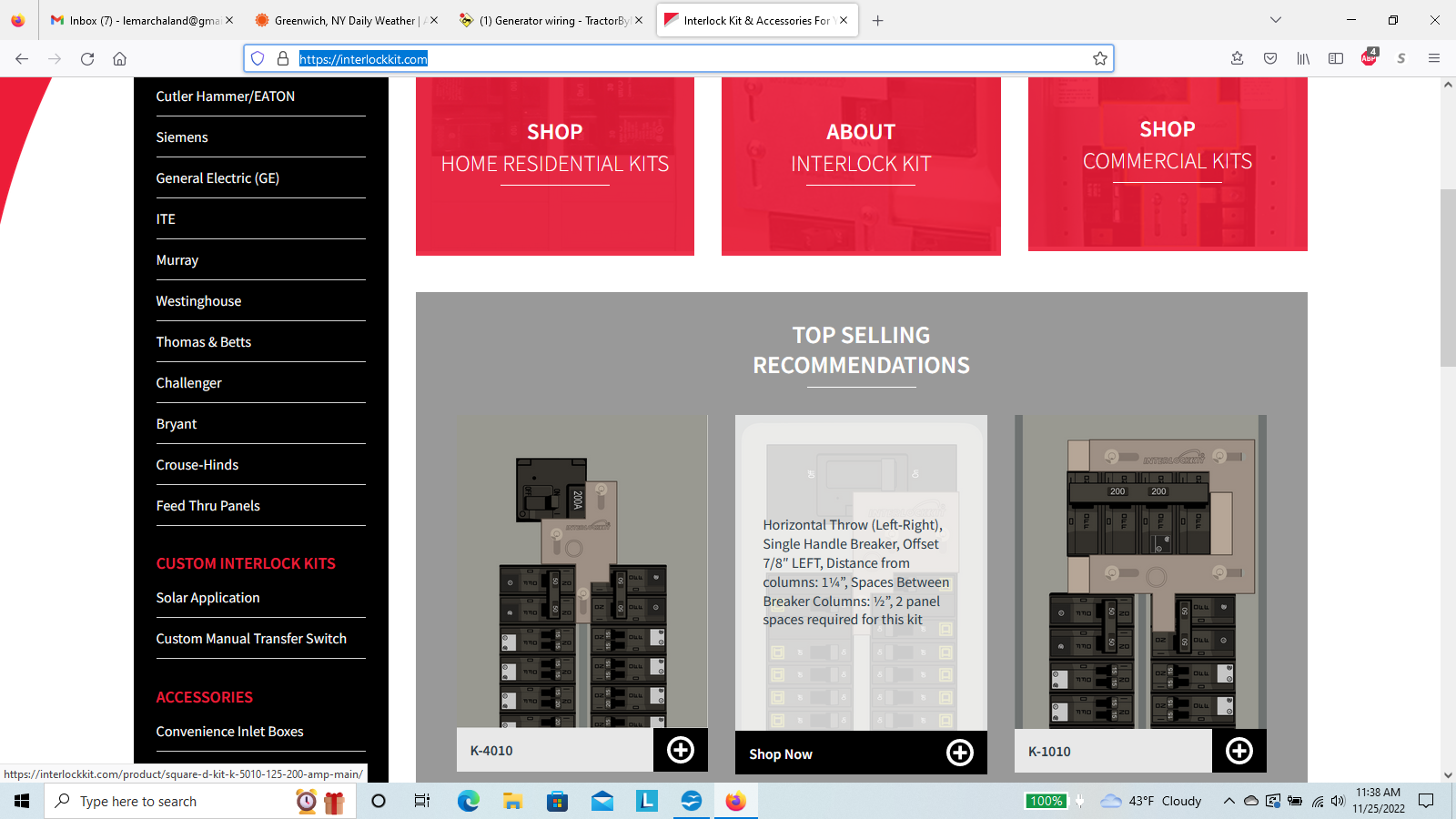Image resolution: width=1456 pixels, height=819 pixels.
Task: Open the General Electric (GE) category
Action: [x=217, y=177]
